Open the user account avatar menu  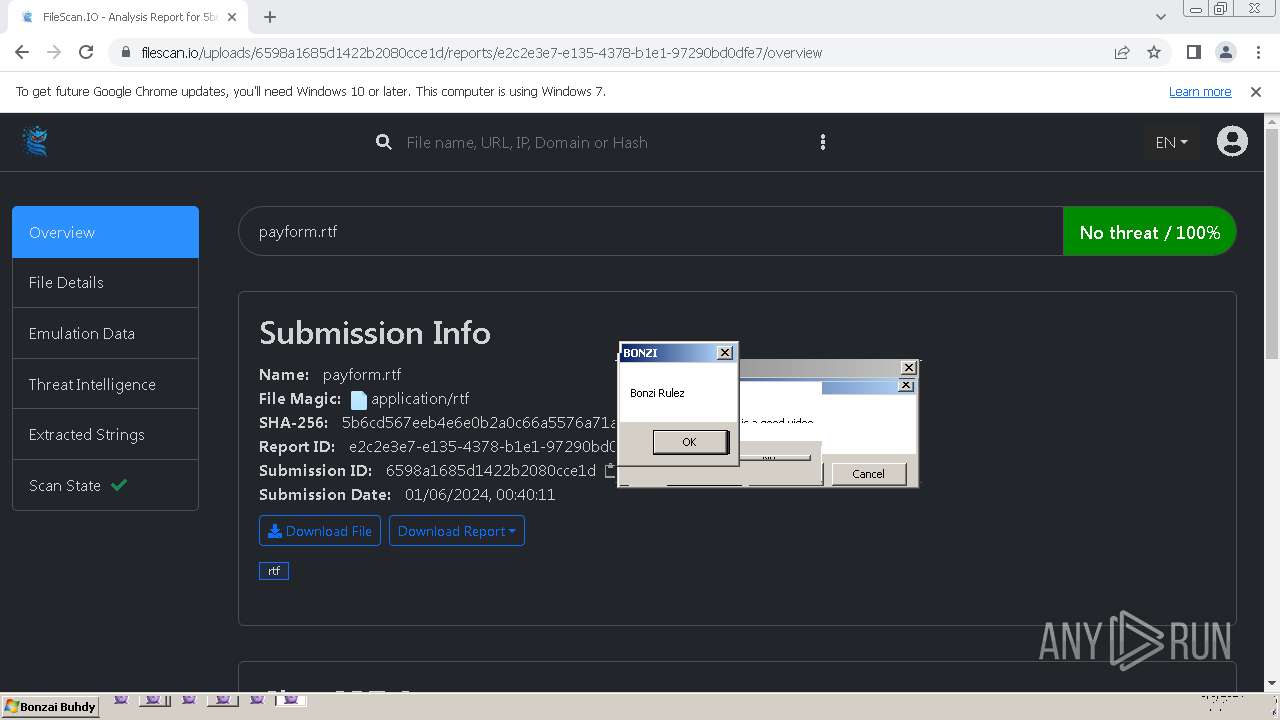pyautogui.click(x=1232, y=141)
